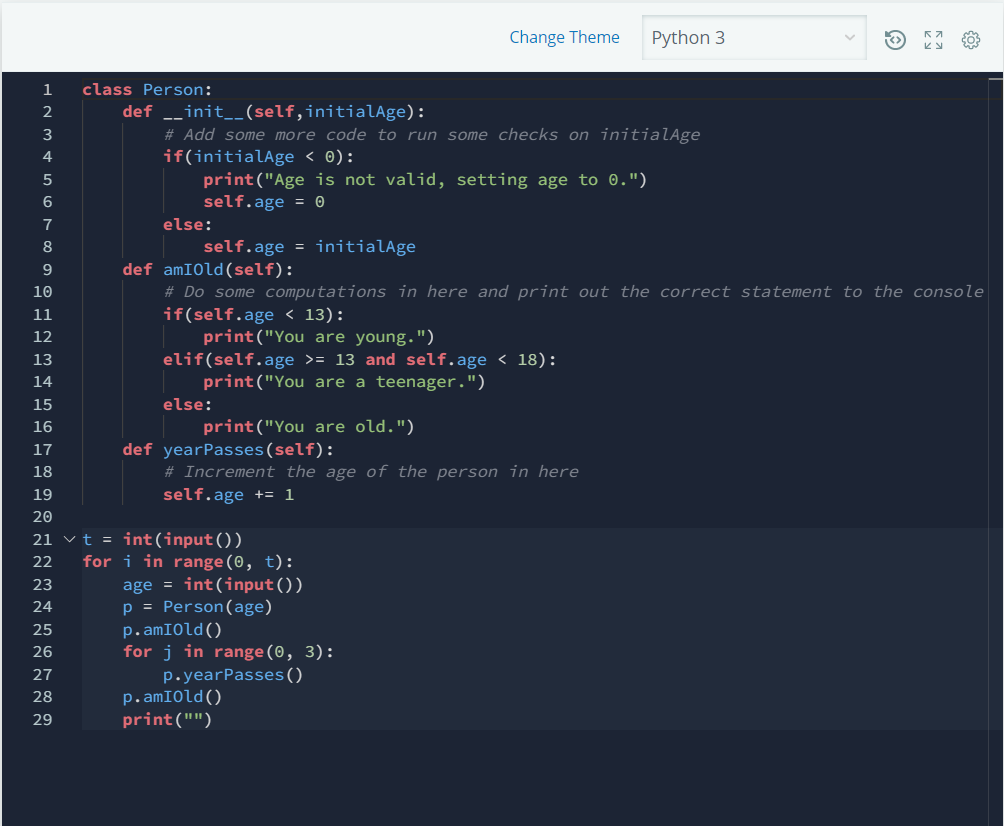Collapse the code block at line 21
This screenshot has height=826, width=1004.
coord(69,539)
